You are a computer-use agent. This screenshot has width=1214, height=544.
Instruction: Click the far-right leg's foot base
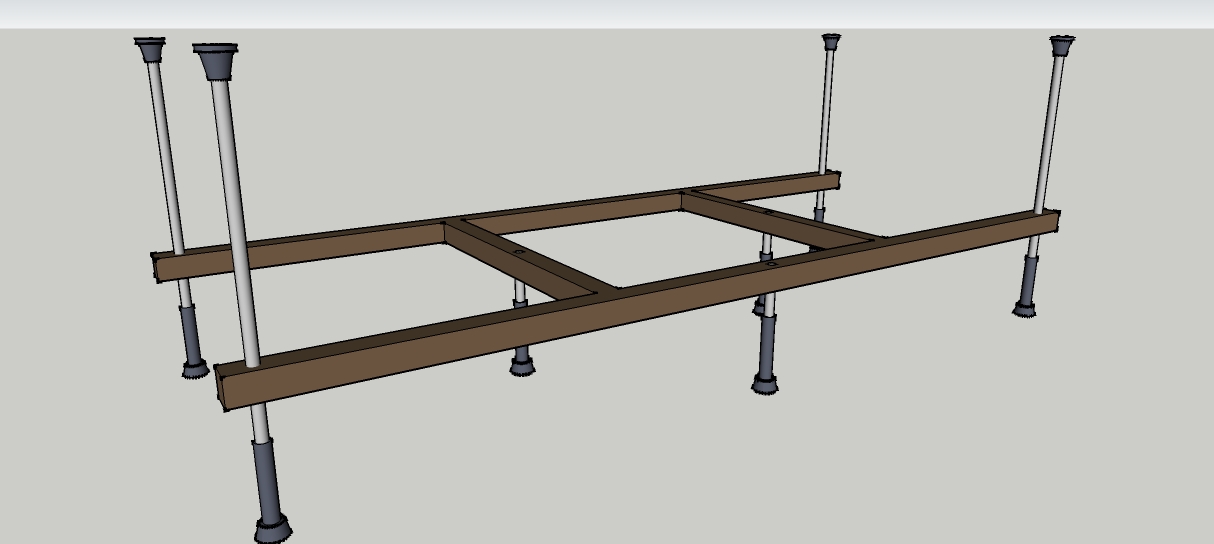1023,309
